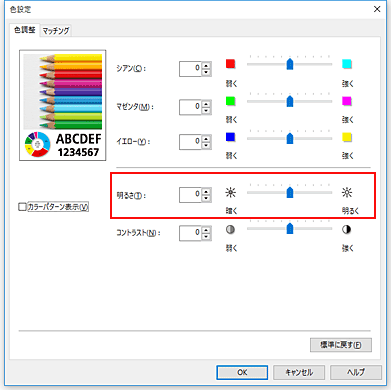Image resolution: width=391 pixels, height=390 pixels.
Task: Select the 色調整 tab
Action: pos(25,30)
